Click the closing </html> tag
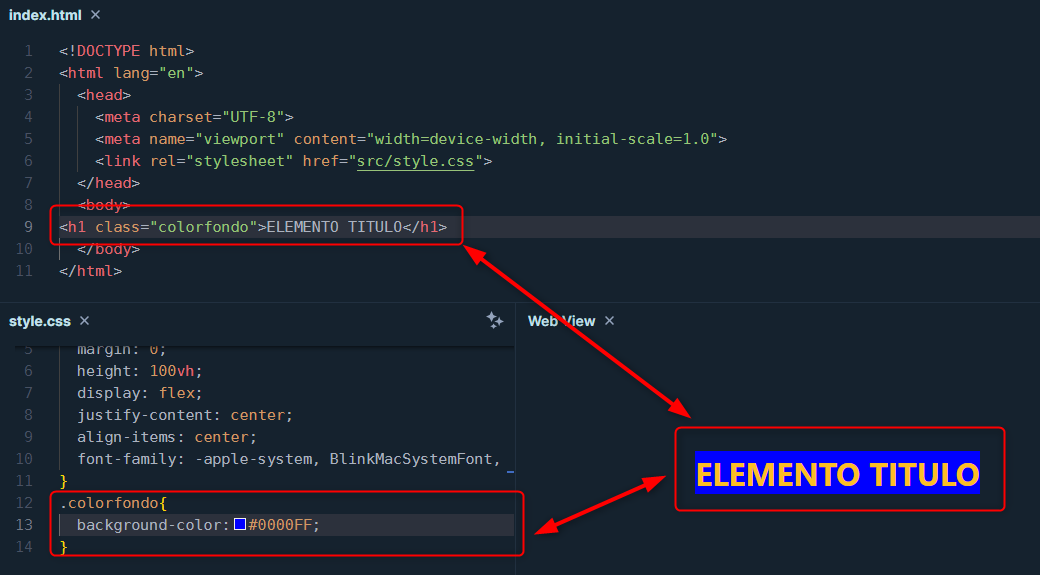Screen dimensions: 1040x575 (90, 271)
